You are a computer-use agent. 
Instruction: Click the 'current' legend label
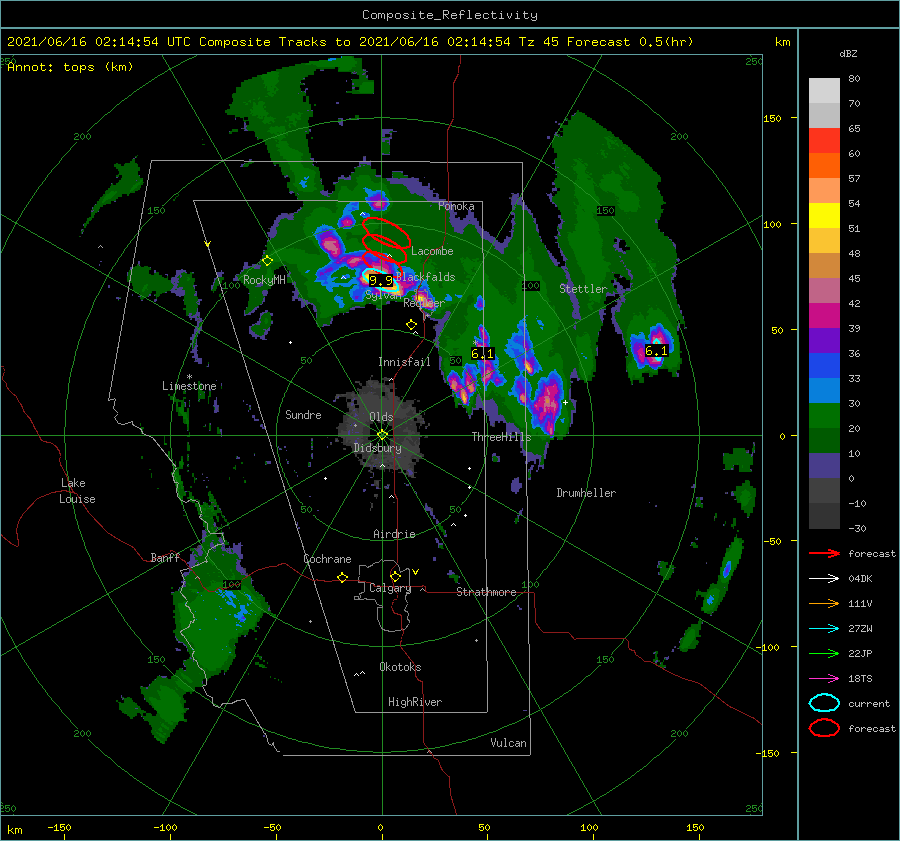click(869, 704)
